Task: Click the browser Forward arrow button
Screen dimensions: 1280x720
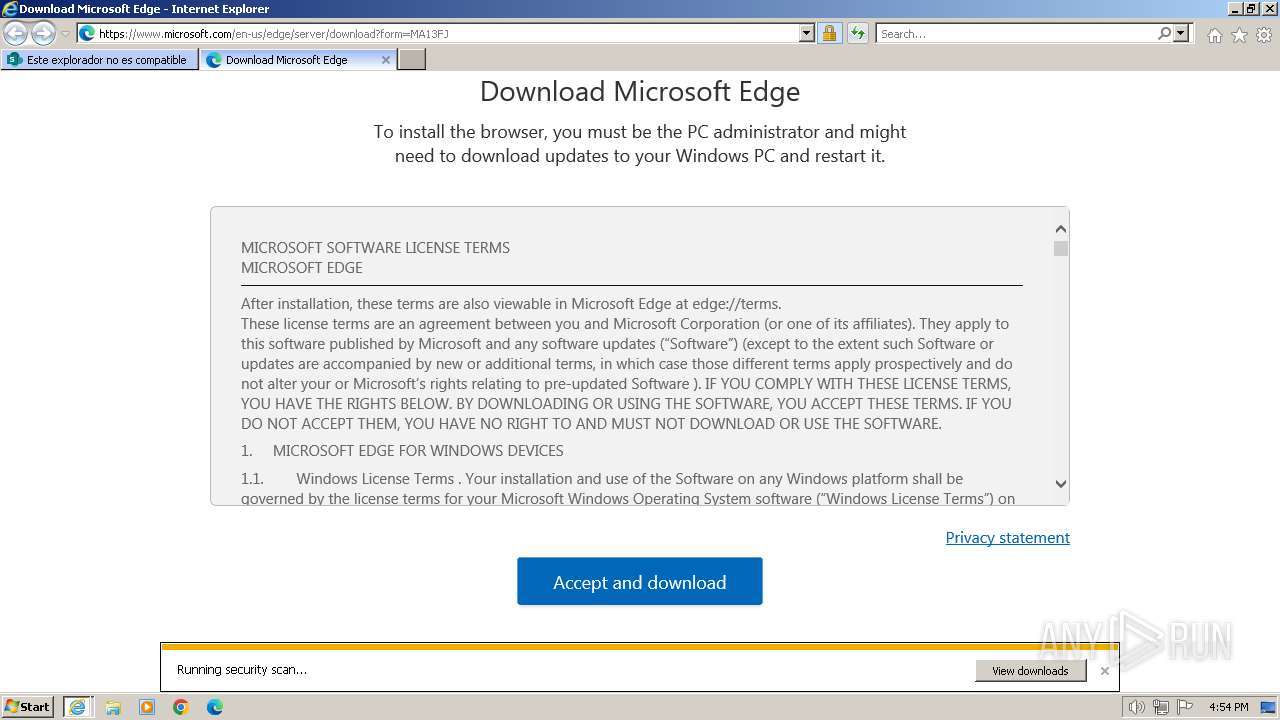Action: point(43,33)
